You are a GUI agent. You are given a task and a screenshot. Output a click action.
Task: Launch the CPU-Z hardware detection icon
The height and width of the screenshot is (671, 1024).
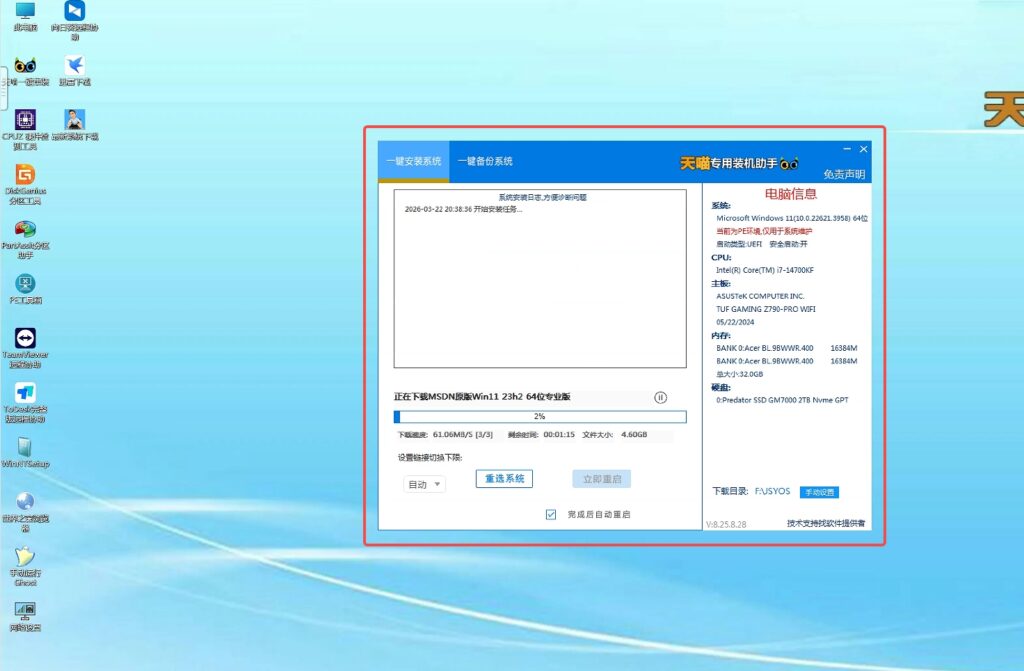point(25,121)
